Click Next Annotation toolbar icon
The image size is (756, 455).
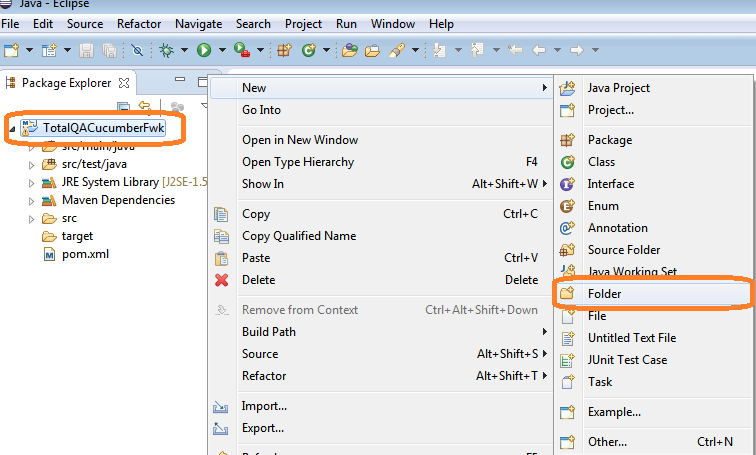[439, 50]
